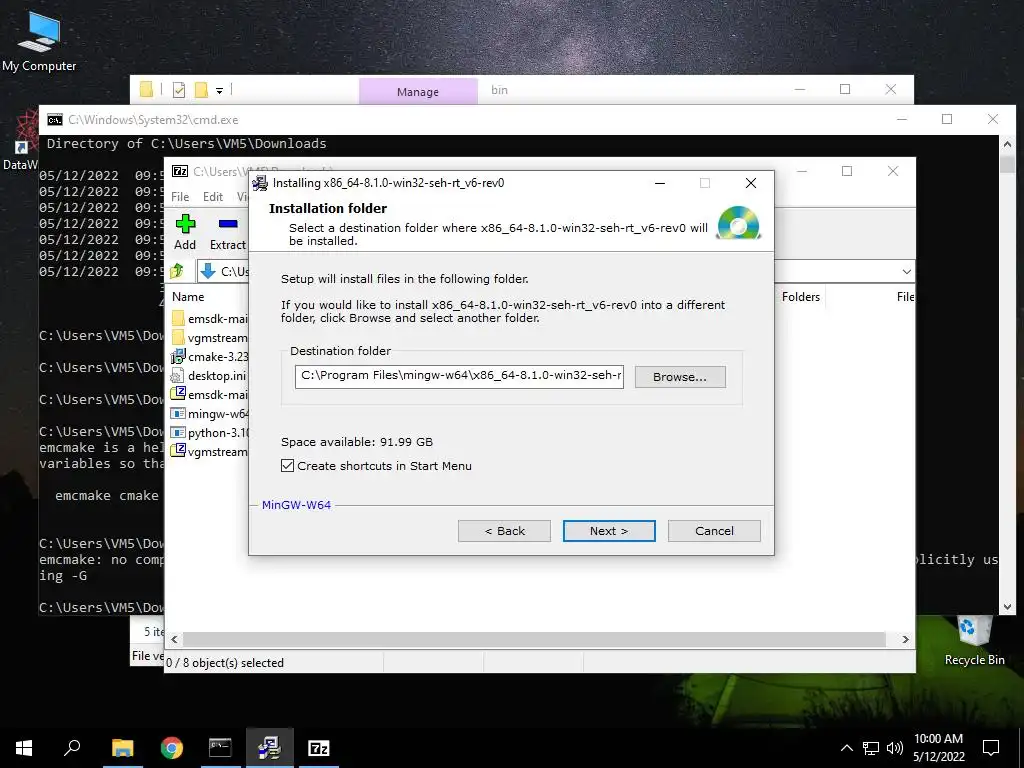
Task: Select the mingw-w64 executable file
Action: coord(209,413)
